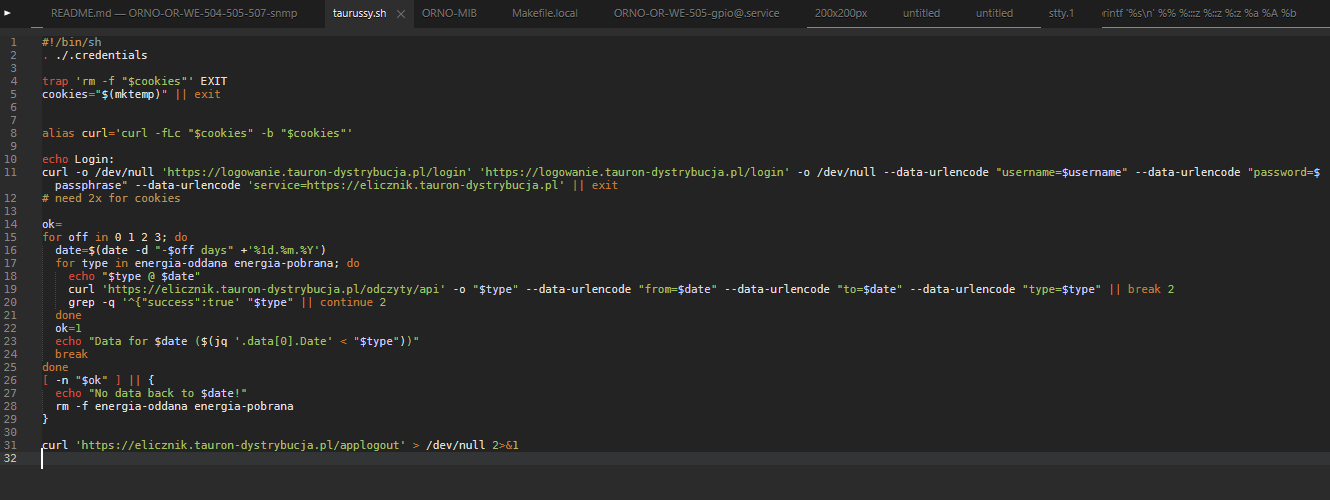Click the 'trap' keyword on line 4
Image resolution: width=1330 pixels, height=500 pixels.
pos(54,81)
